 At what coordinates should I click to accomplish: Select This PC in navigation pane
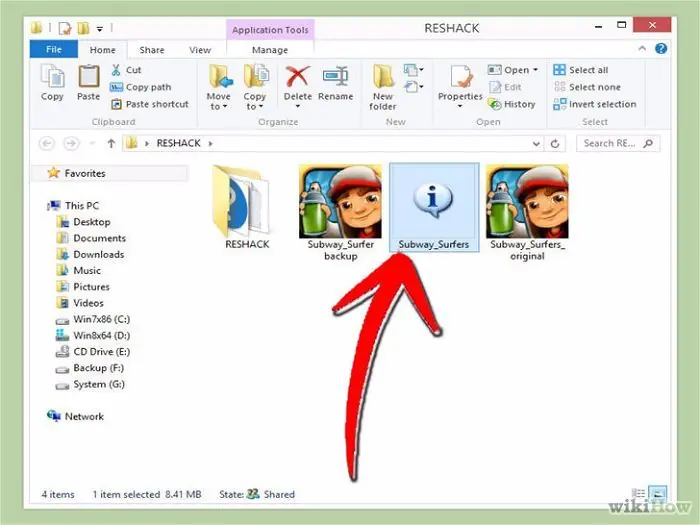pos(73,206)
